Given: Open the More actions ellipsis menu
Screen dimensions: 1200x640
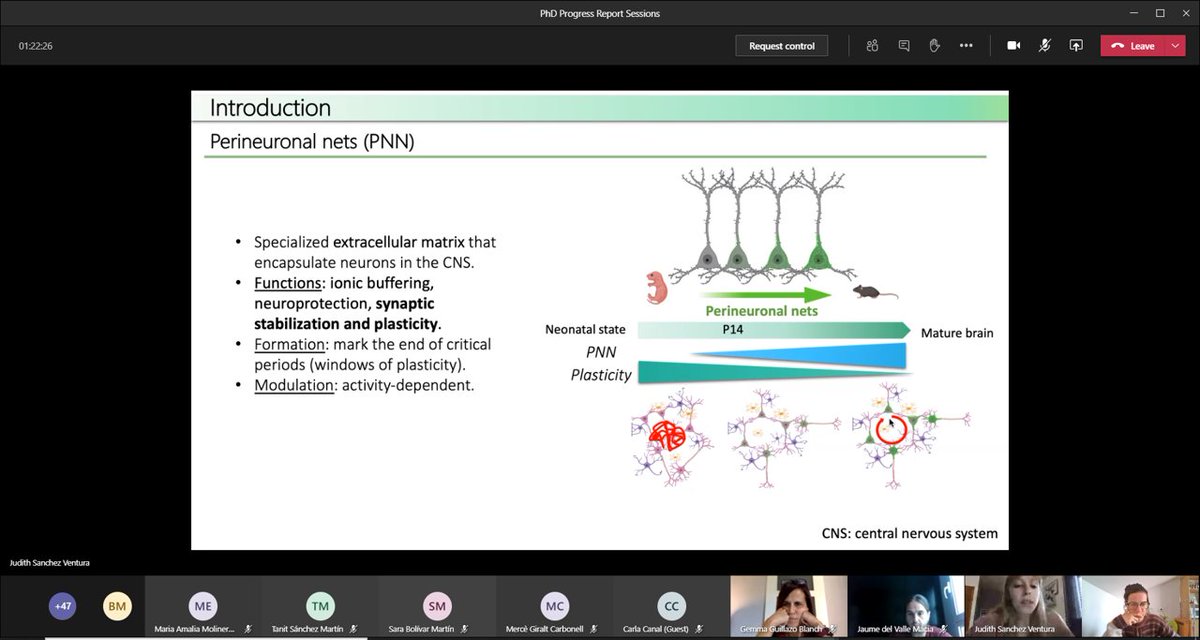Looking at the screenshot, I should click(966, 46).
